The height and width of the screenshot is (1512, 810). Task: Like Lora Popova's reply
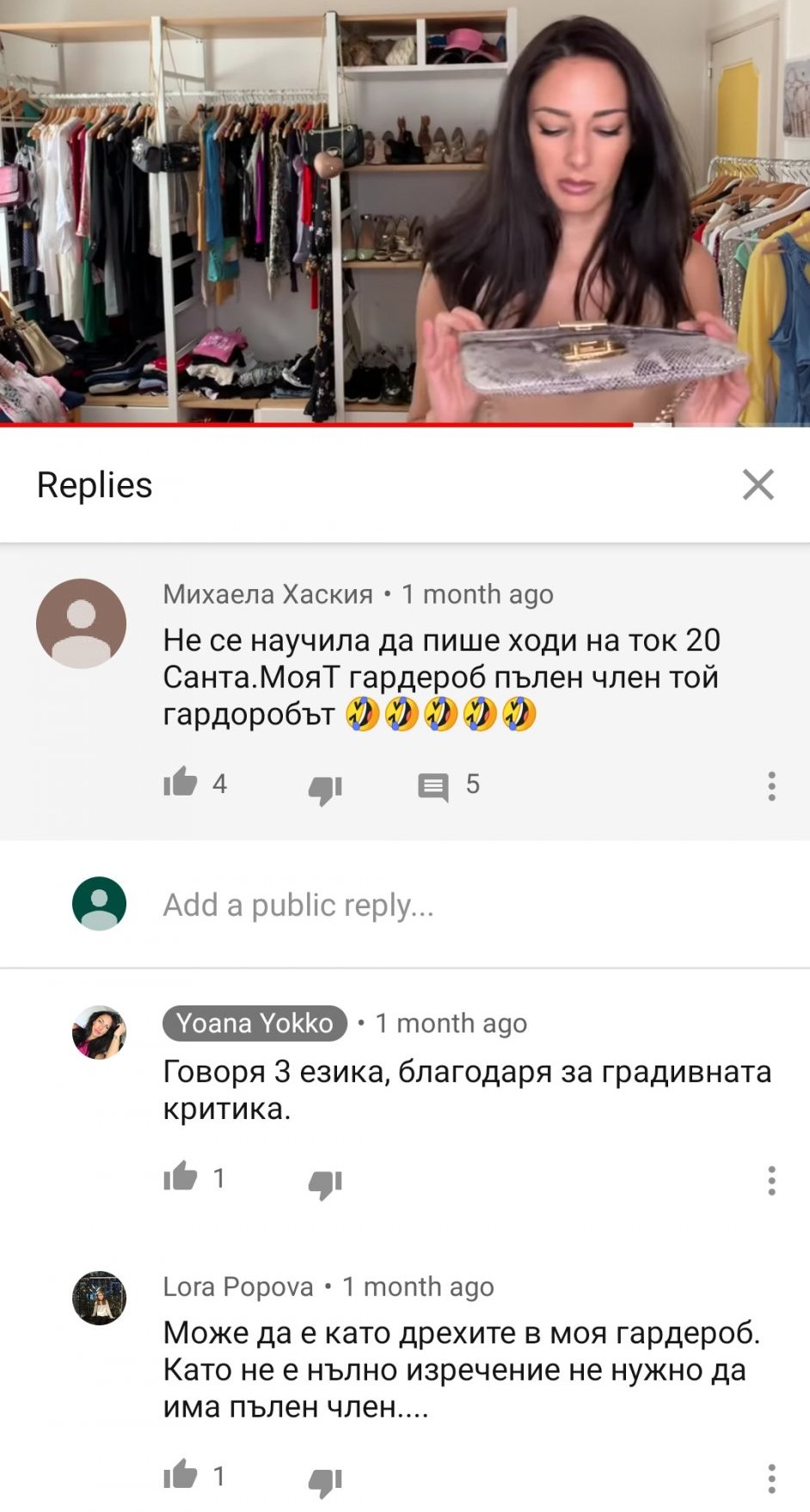pyautogui.click(x=181, y=1474)
